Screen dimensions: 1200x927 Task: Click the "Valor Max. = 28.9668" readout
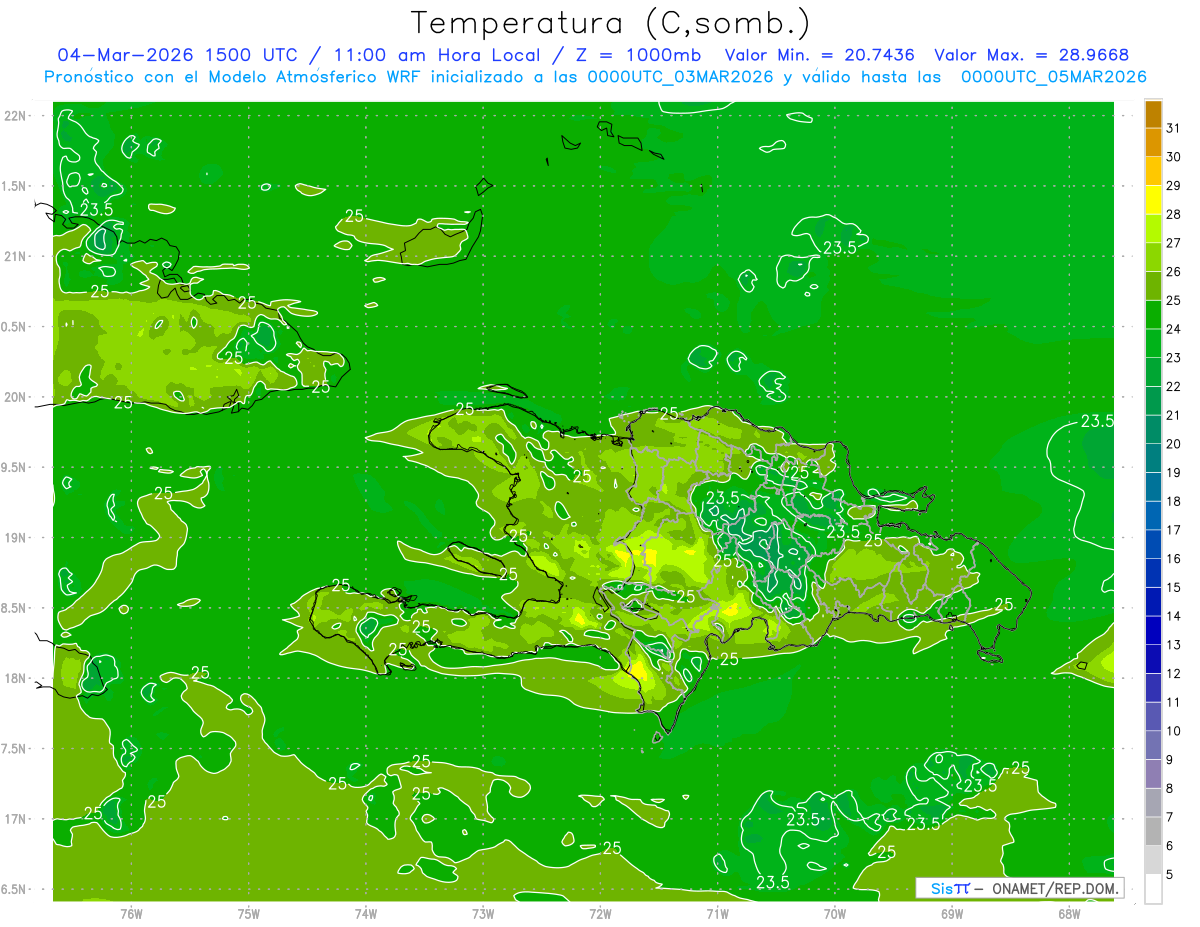(1031, 55)
